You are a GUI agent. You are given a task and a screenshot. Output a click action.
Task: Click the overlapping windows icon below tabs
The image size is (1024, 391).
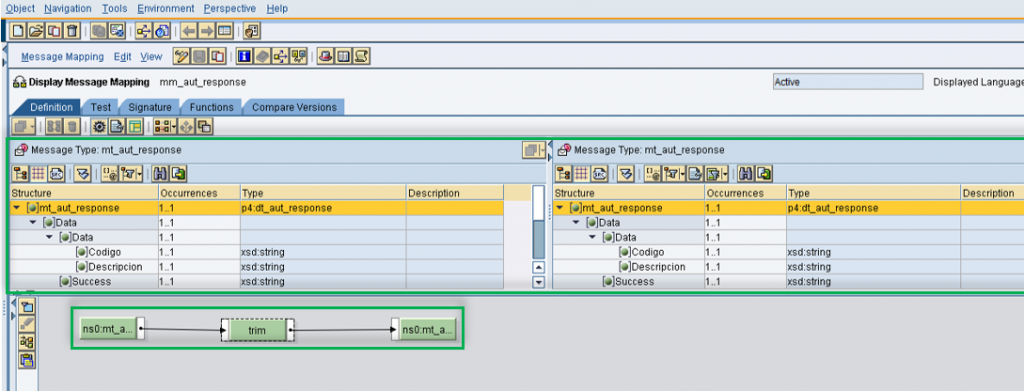tap(205, 127)
